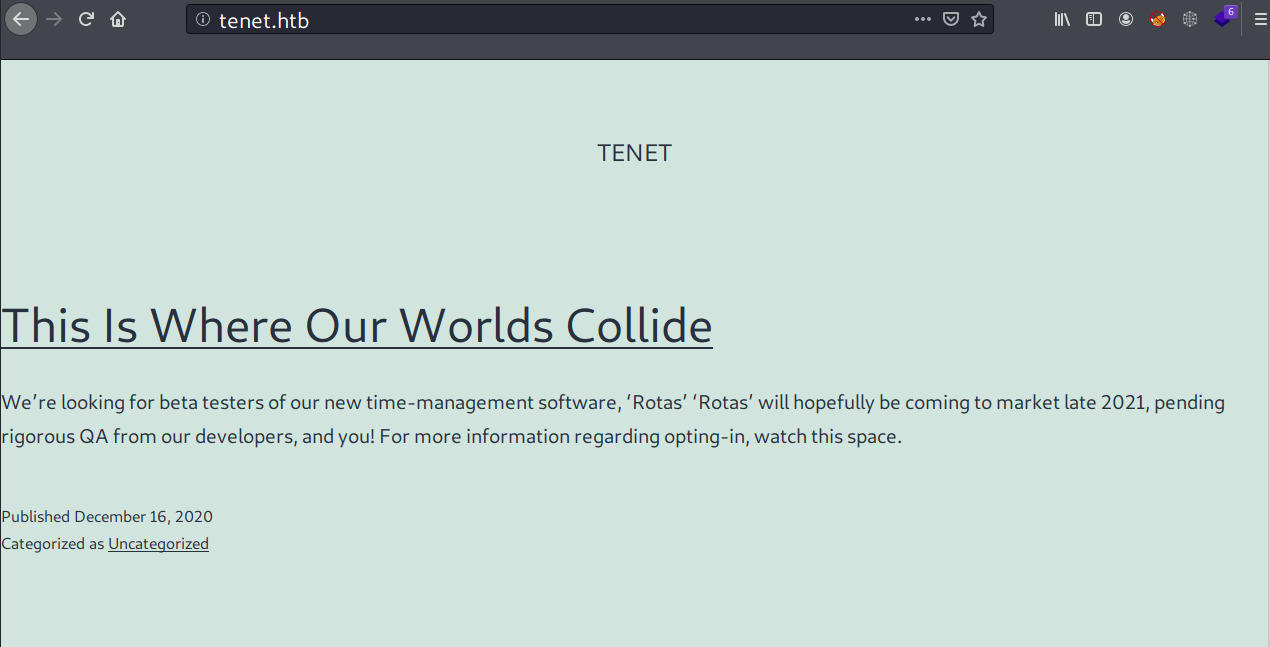Open the Firefox home page

[118, 19]
